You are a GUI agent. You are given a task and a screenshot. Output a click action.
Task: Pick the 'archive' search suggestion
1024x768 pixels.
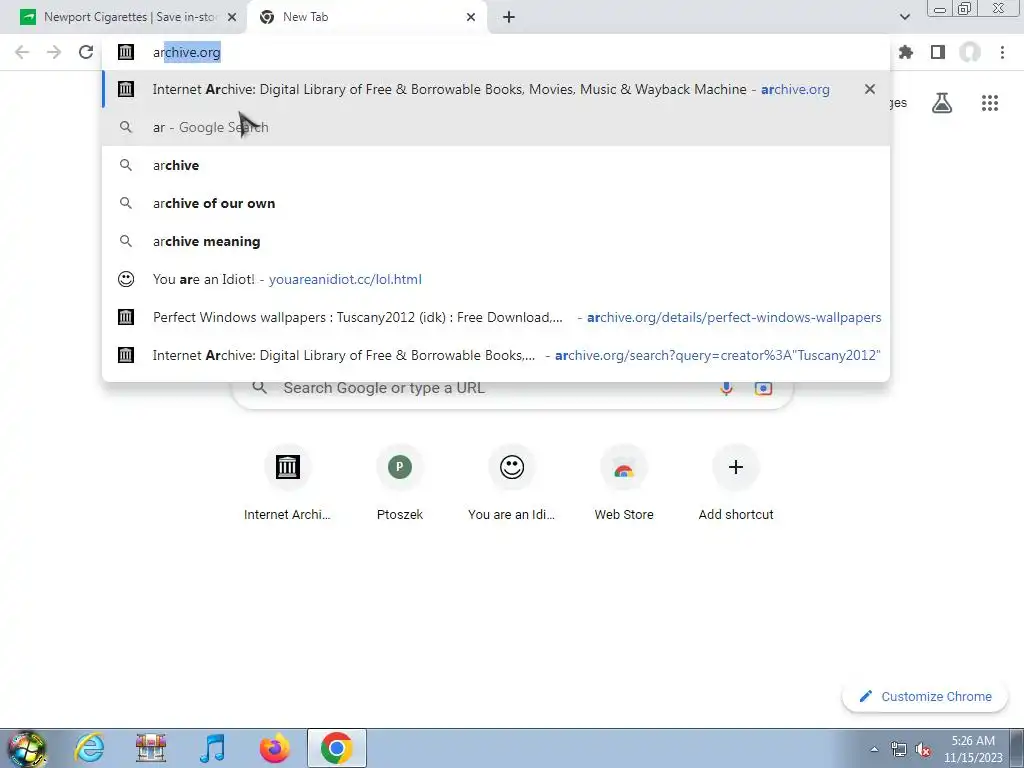[x=496, y=165]
